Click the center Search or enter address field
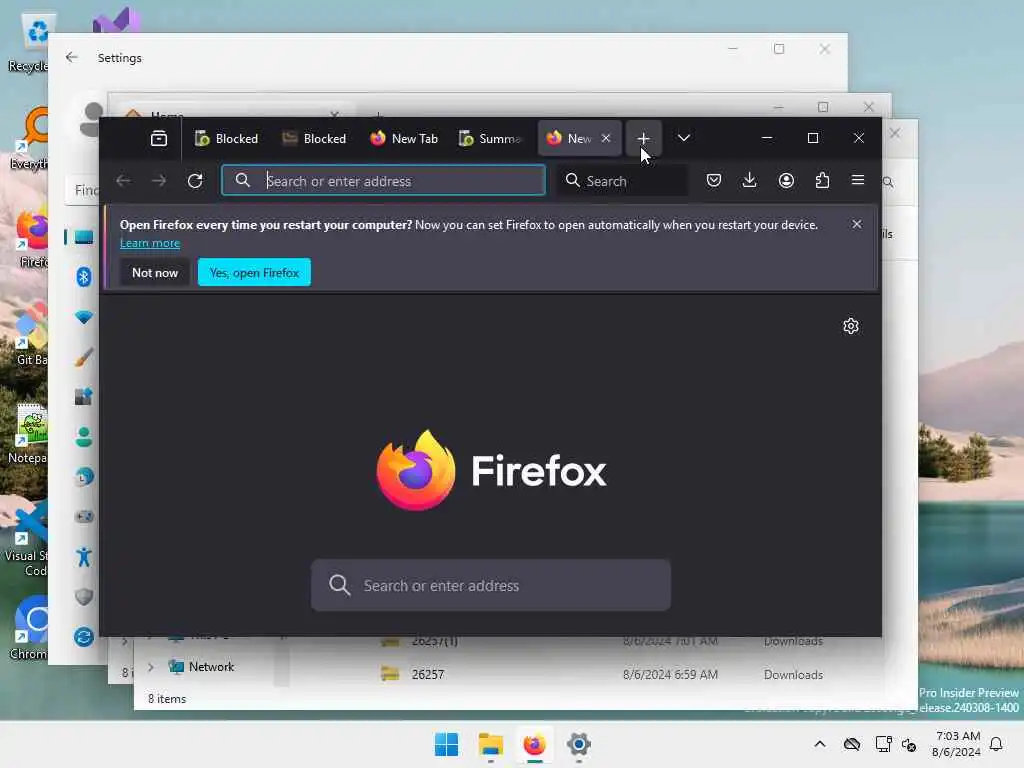 point(490,585)
